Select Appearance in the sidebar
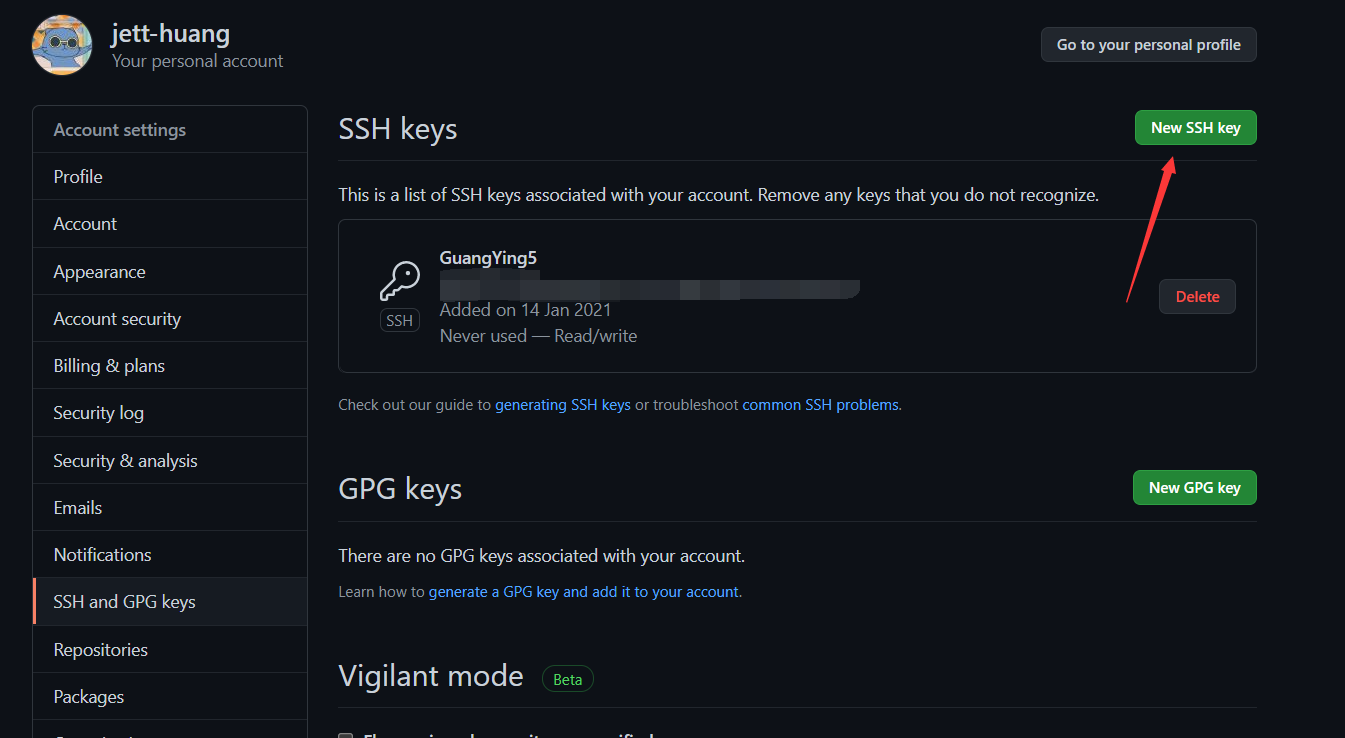The height and width of the screenshot is (738, 1345). 99,272
